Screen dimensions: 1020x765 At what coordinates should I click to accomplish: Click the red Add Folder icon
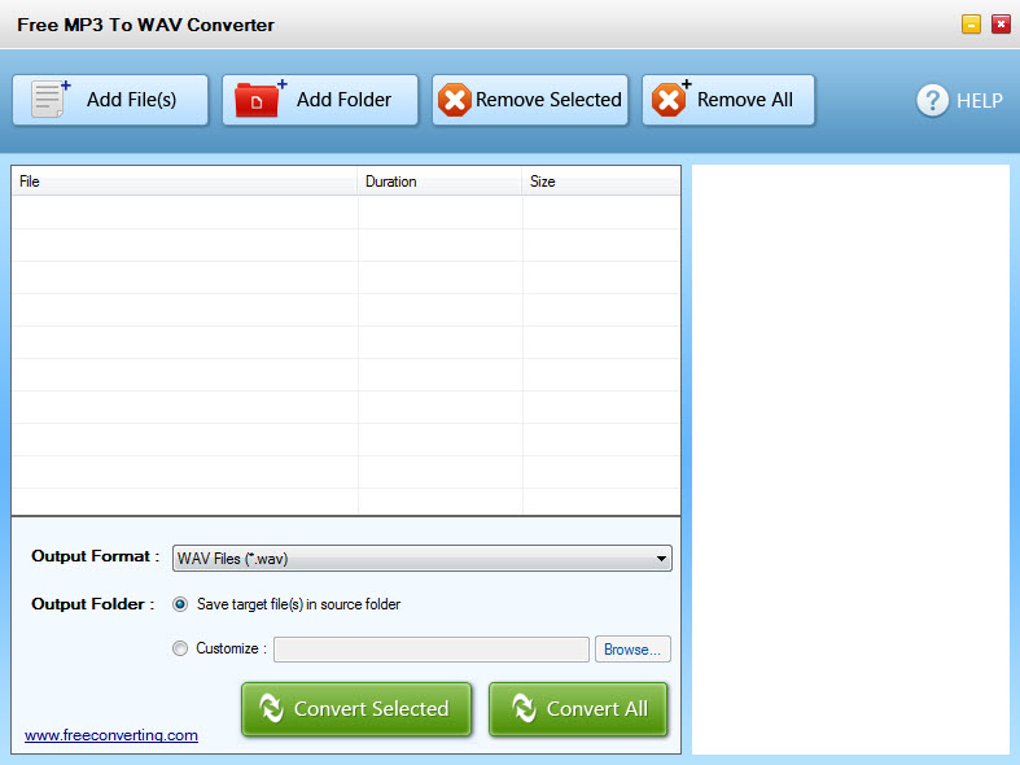tap(260, 99)
